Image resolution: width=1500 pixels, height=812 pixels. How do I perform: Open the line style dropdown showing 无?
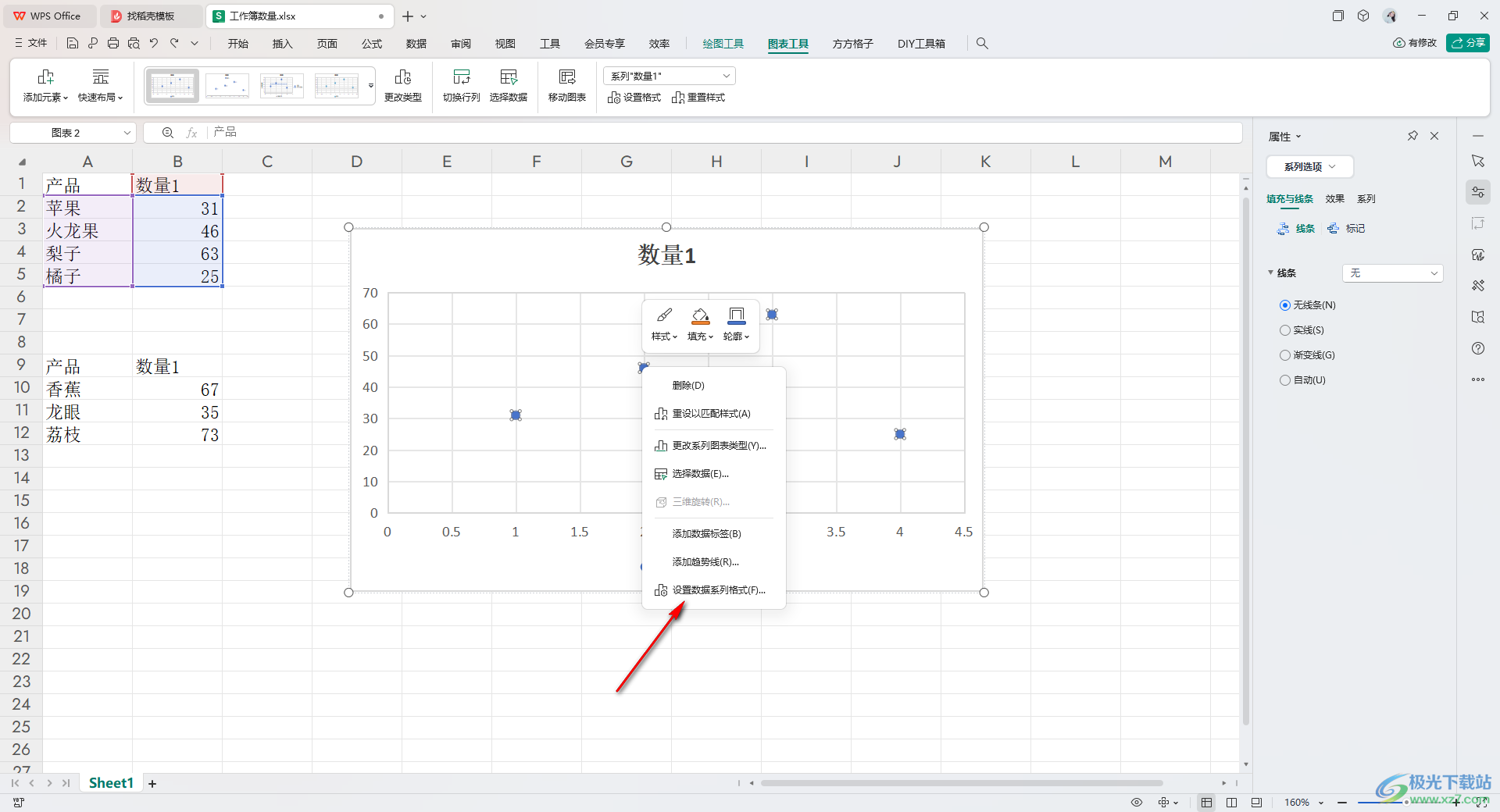tap(1393, 273)
